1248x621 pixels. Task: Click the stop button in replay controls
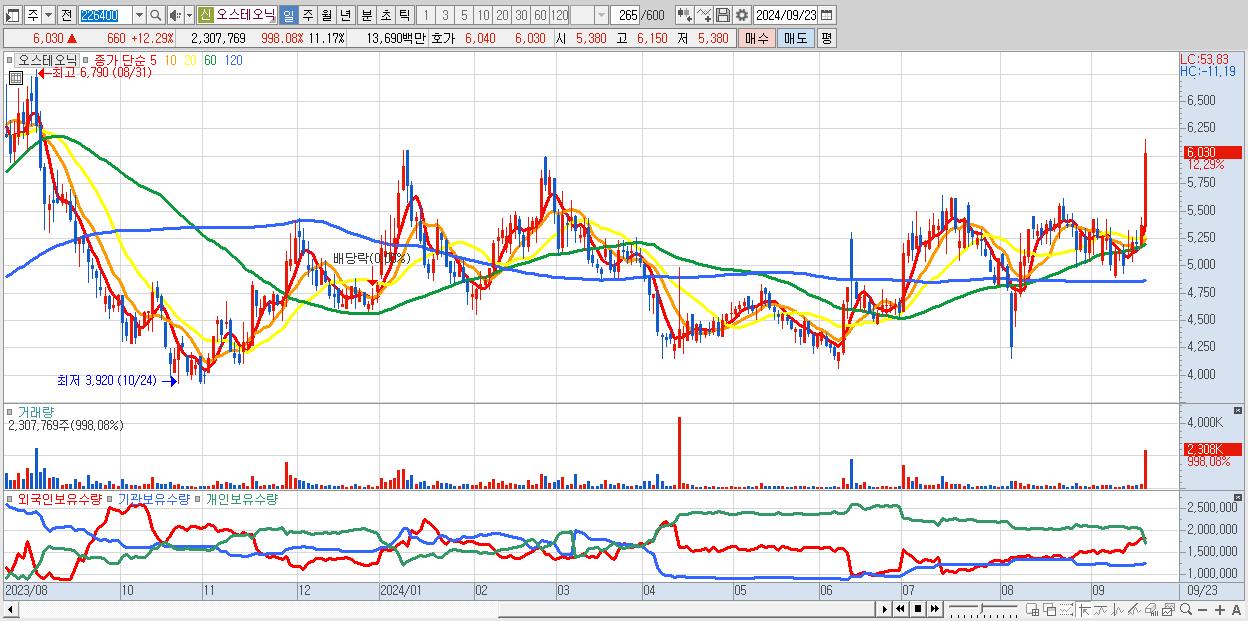(917, 608)
